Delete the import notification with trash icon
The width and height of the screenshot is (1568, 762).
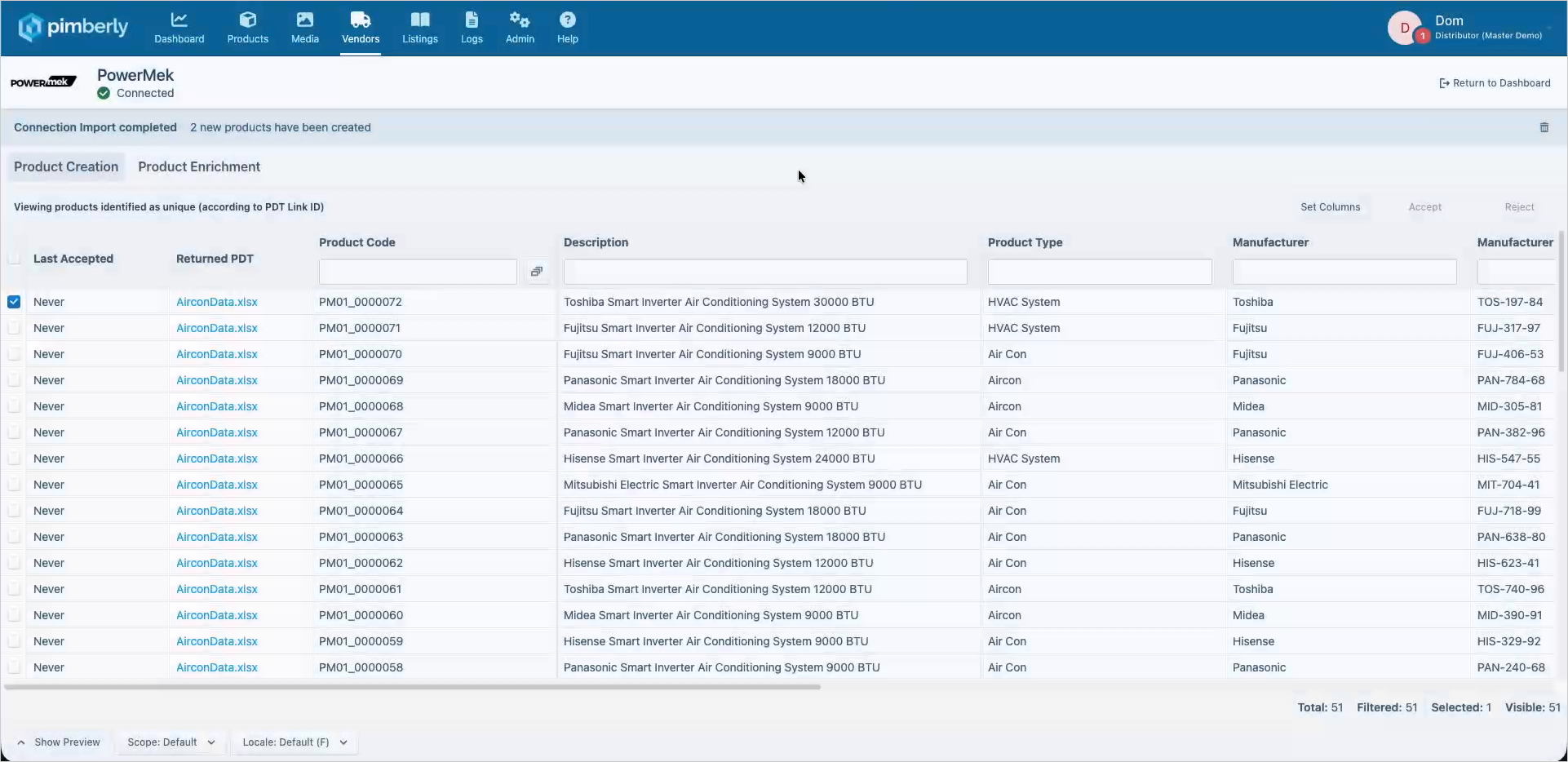pos(1544,127)
